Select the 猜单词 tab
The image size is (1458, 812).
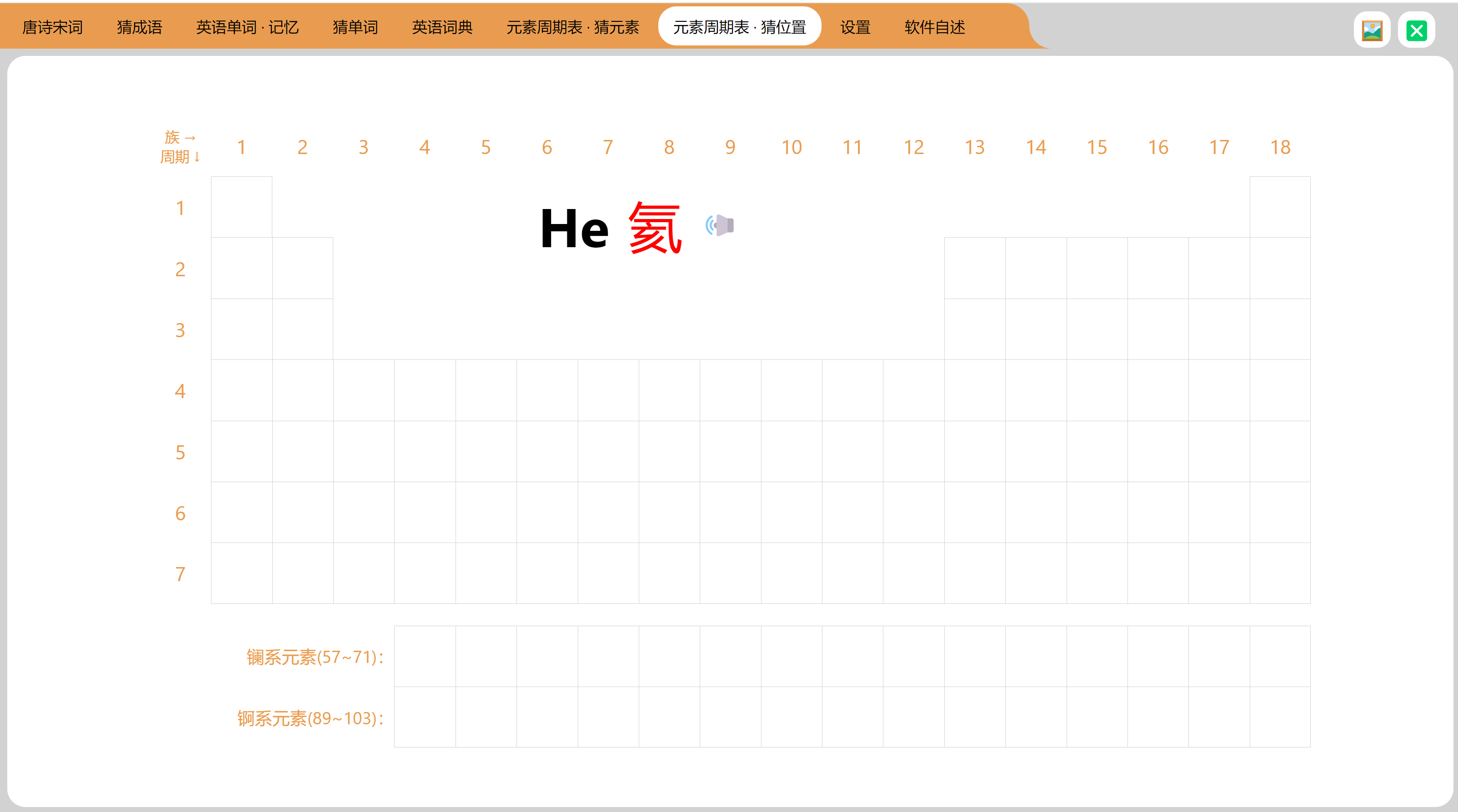[355, 27]
